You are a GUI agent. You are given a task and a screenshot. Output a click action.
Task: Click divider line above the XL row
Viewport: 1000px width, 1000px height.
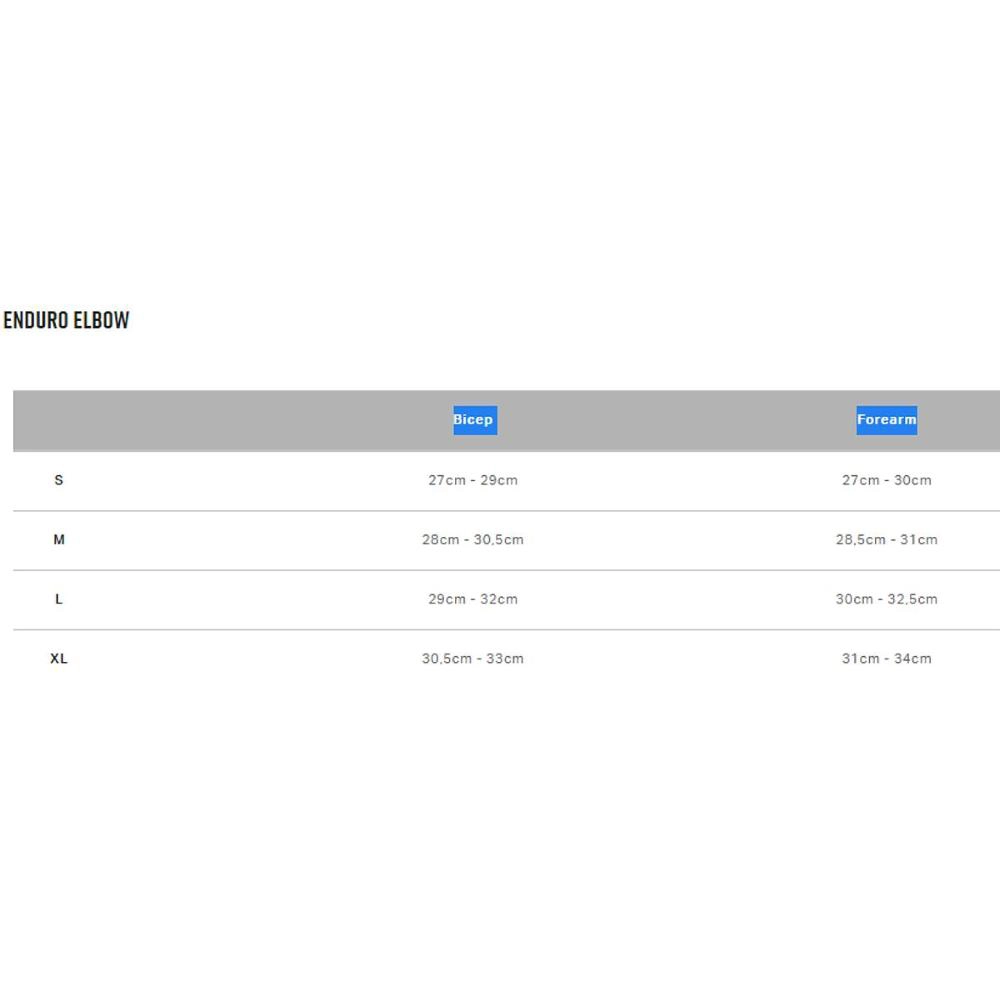506,629
